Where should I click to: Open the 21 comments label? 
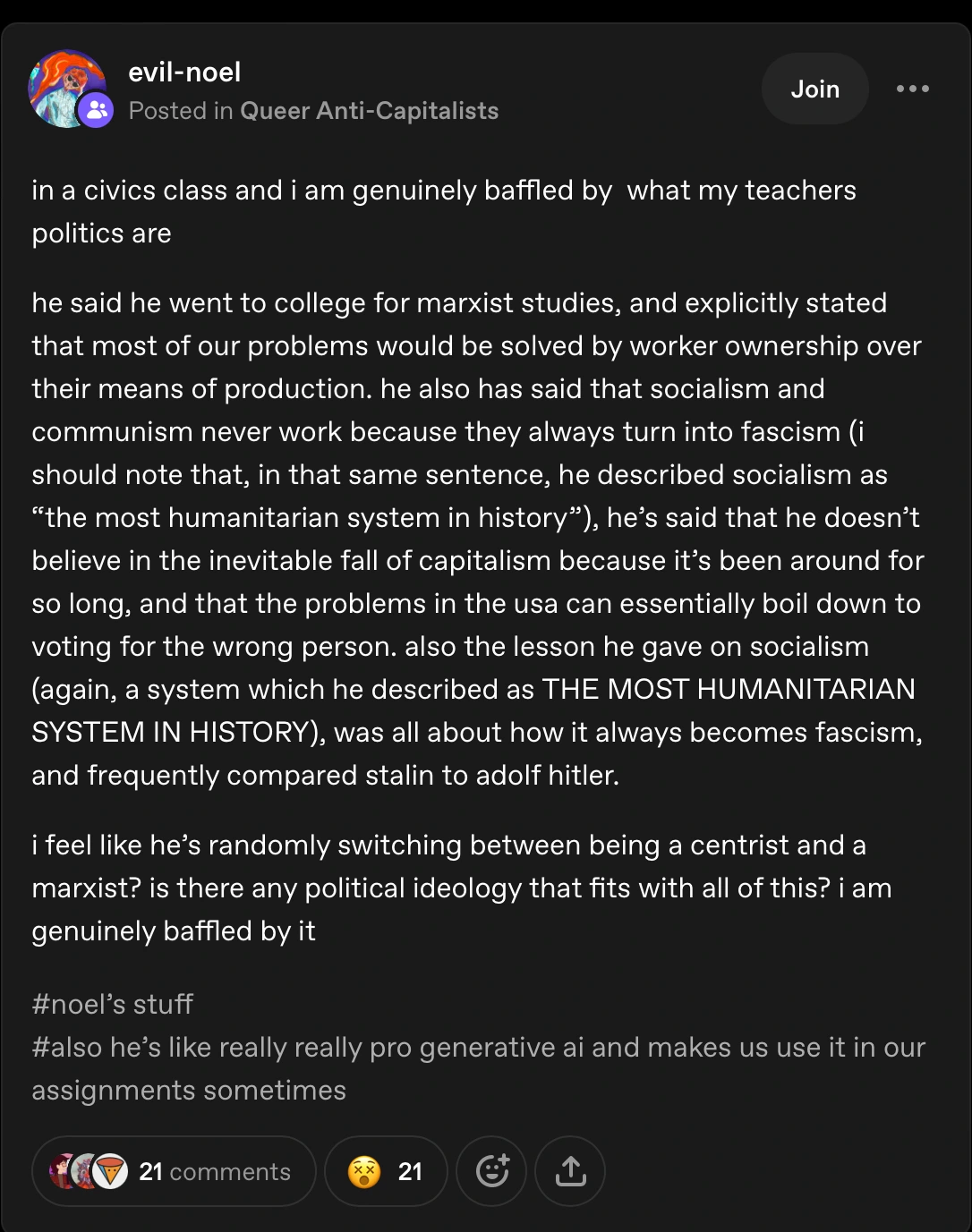[x=215, y=1171]
